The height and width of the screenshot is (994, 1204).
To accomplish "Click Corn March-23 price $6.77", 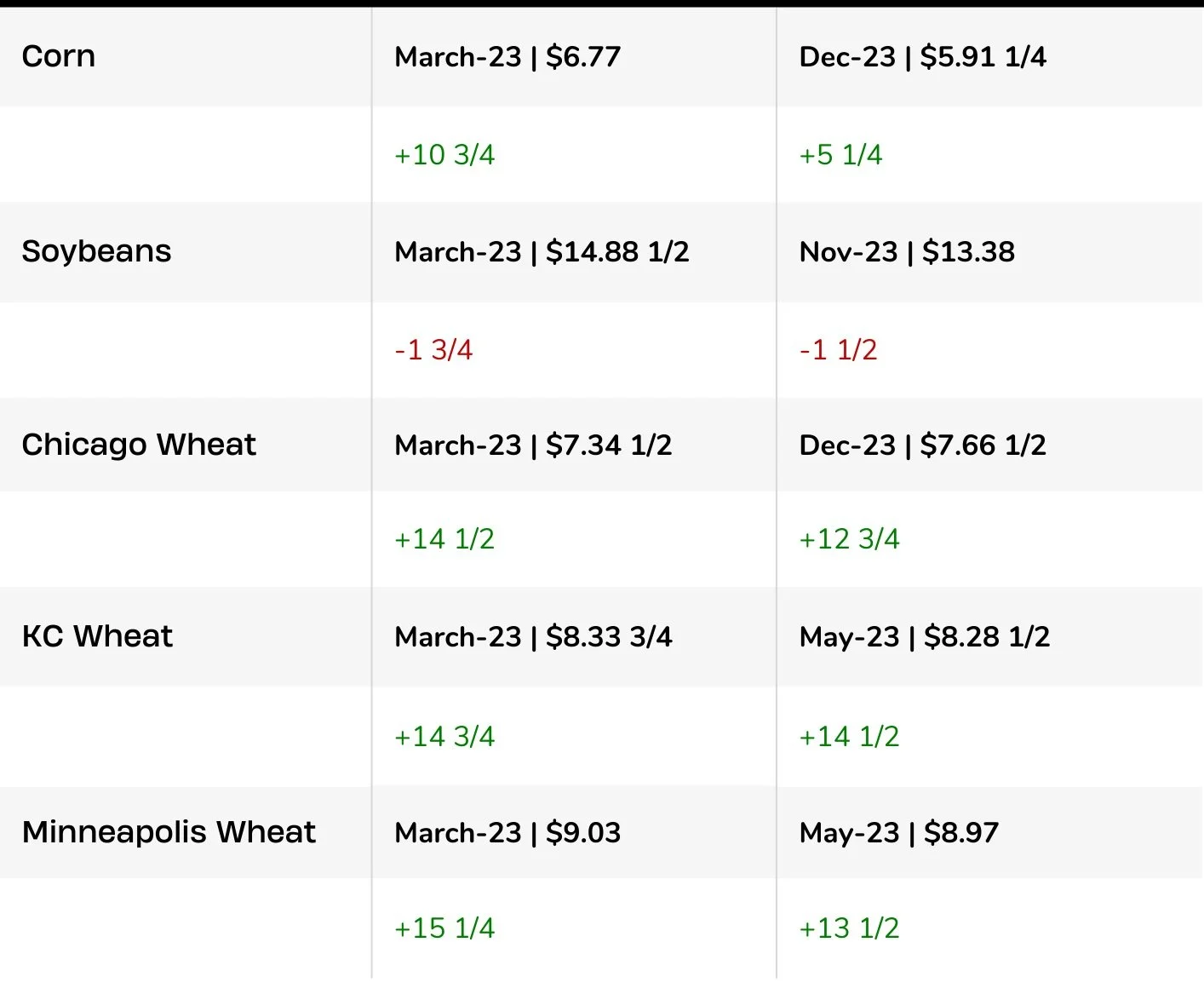I will coord(507,57).
